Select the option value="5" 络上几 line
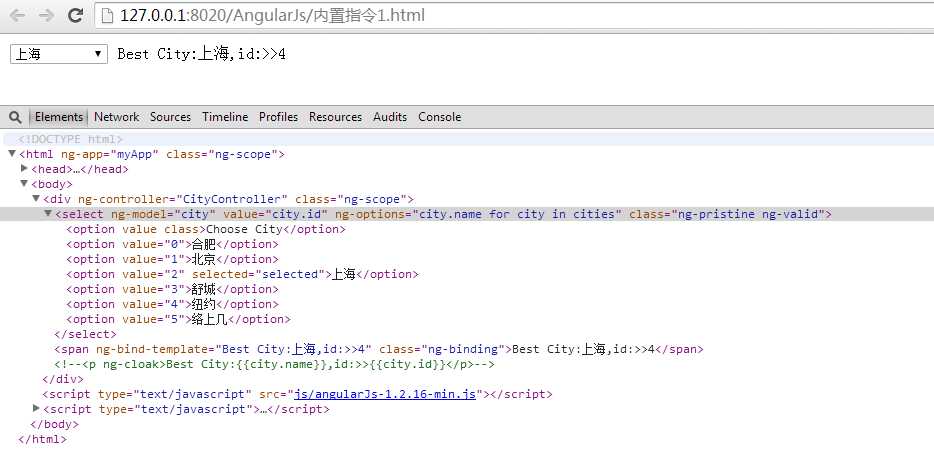 (x=178, y=319)
